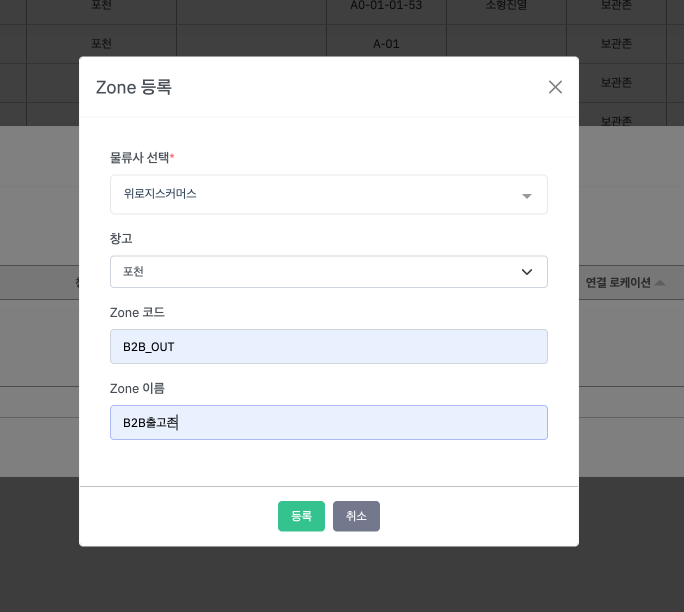Sort by the 연결 로케이션 arrow icon

(660, 283)
